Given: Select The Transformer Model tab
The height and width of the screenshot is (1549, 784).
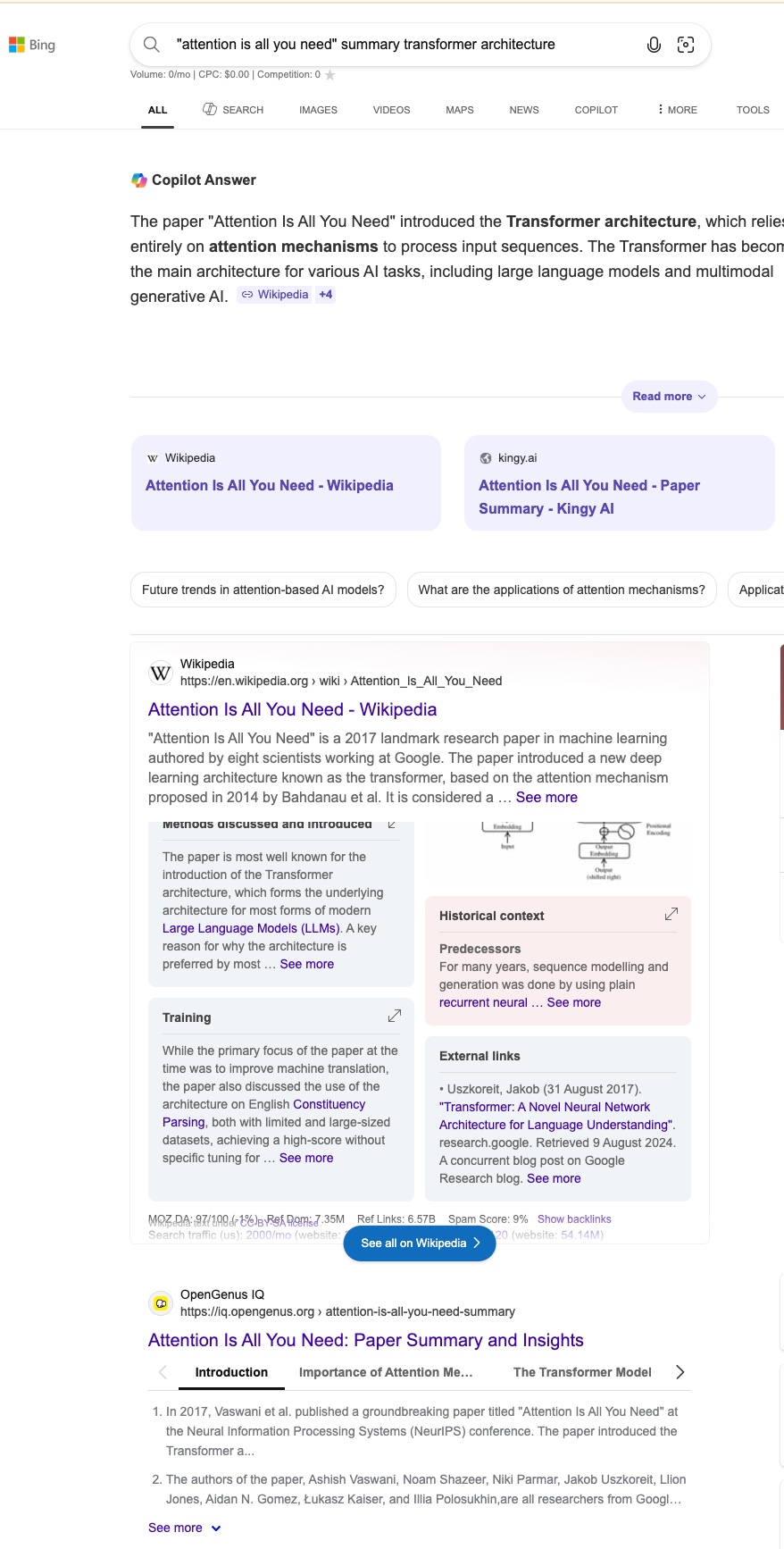Looking at the screenshot, I should coord(582,1372).
